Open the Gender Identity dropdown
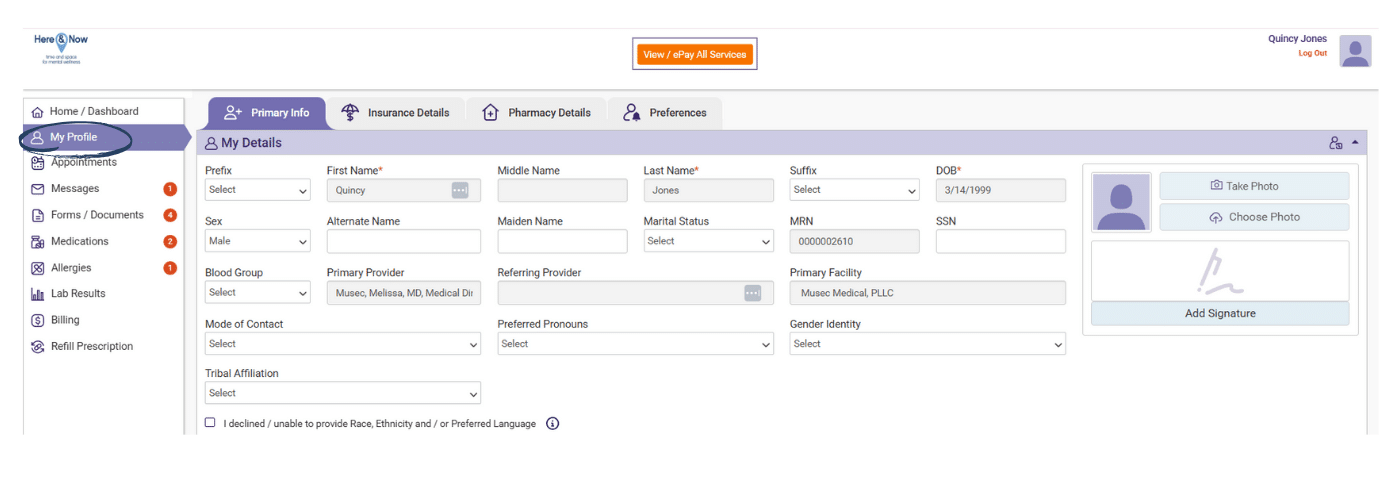 (x=928, y=344)
